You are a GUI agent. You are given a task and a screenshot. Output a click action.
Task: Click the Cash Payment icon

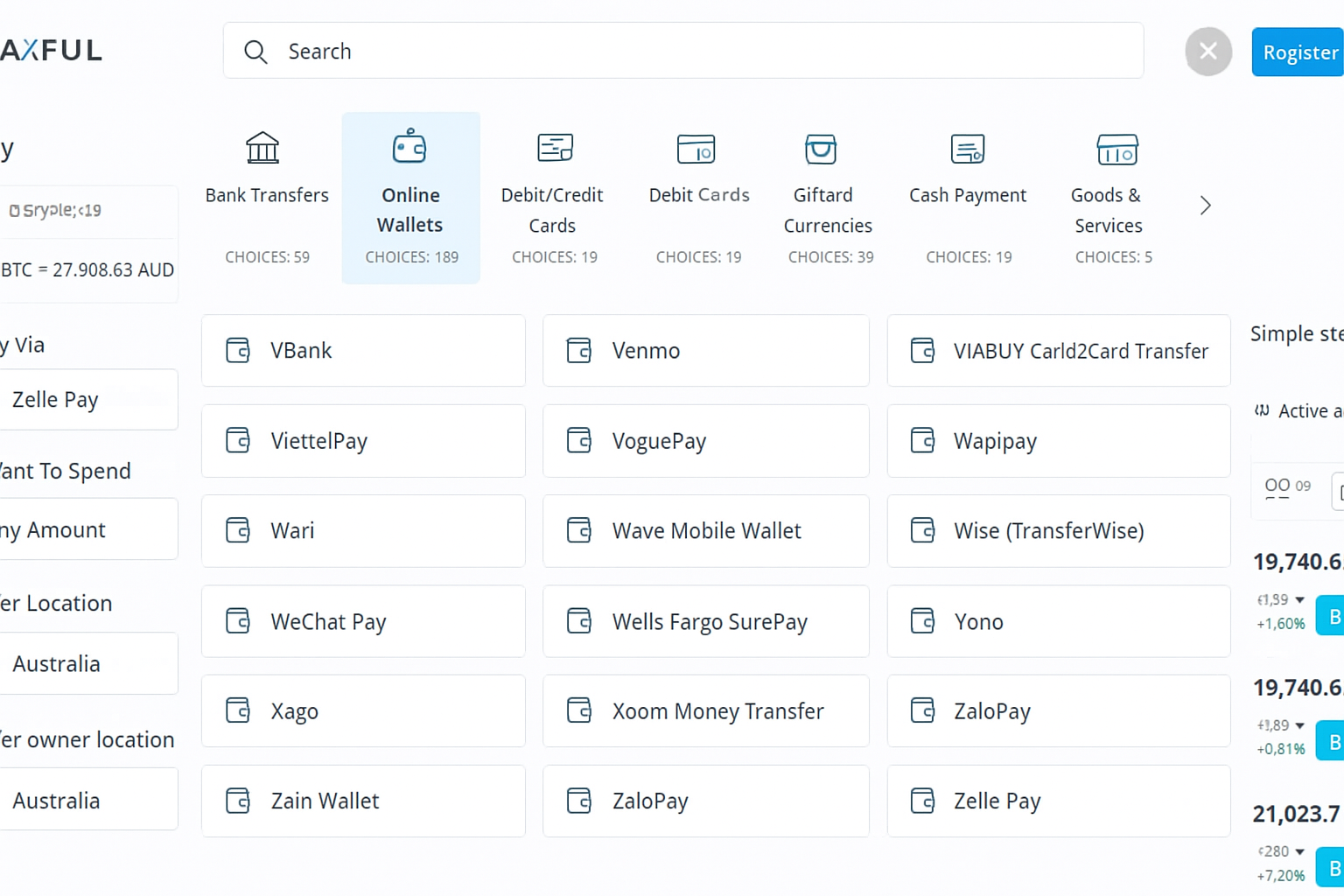click(x=968, y=149)
